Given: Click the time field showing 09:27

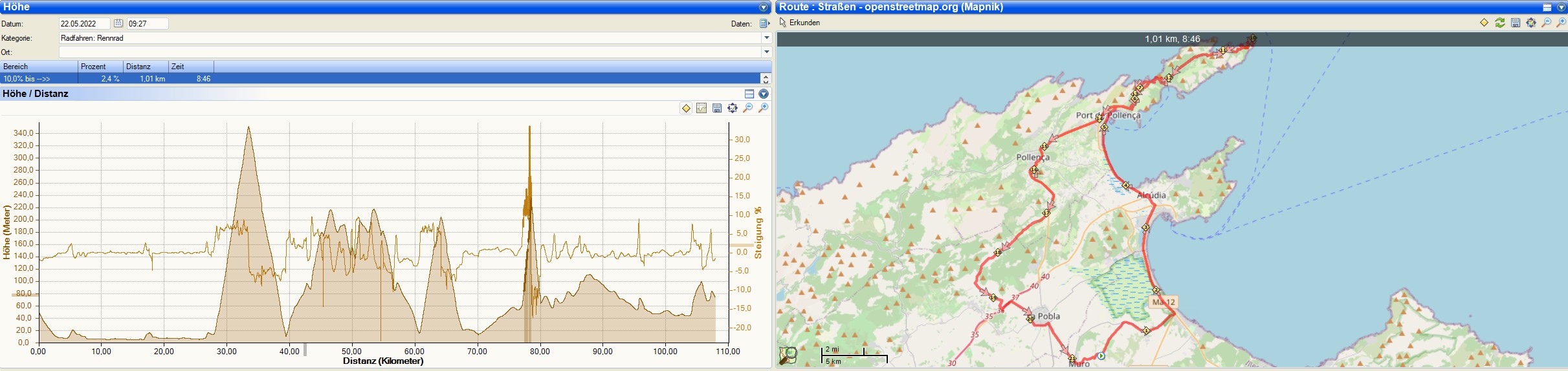Looking at the screenshot, I should tap(147, 23).
